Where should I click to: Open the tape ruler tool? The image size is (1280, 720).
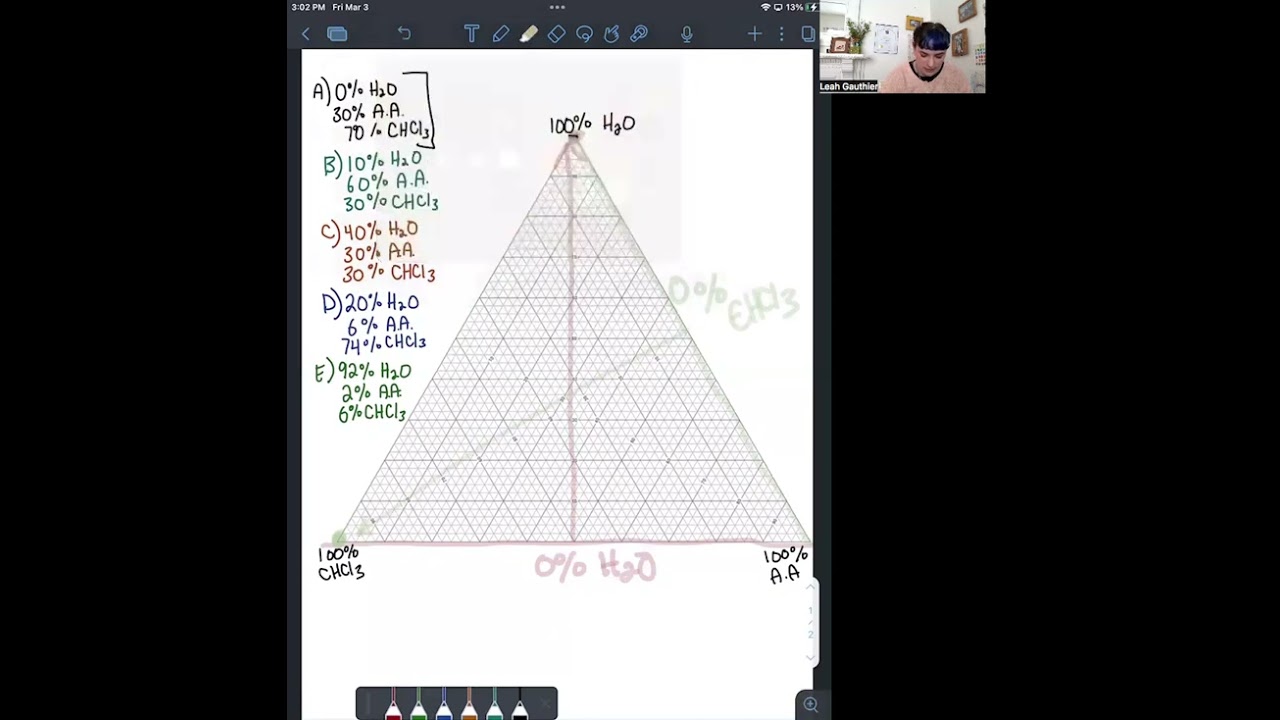pyautogui.click(x=639, y=34)
